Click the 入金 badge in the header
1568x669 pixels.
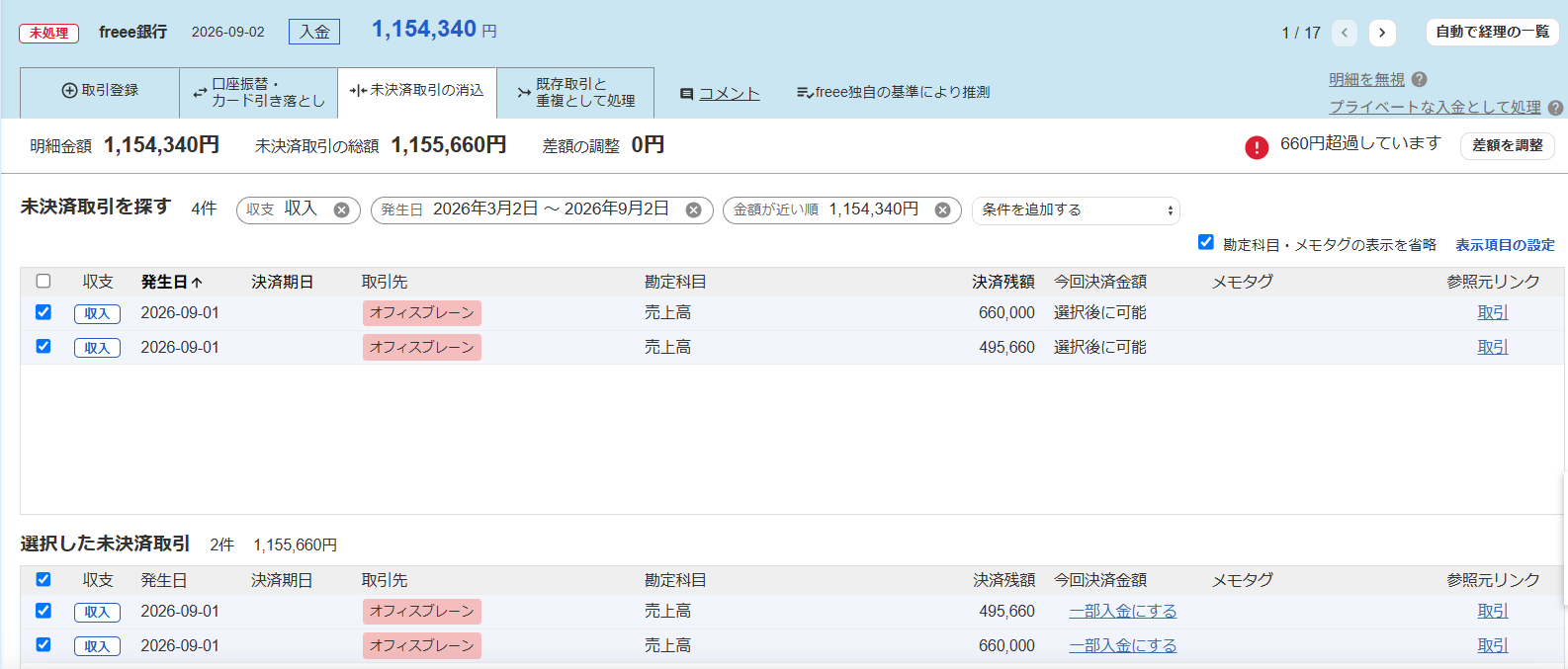(x=314, y=32)
